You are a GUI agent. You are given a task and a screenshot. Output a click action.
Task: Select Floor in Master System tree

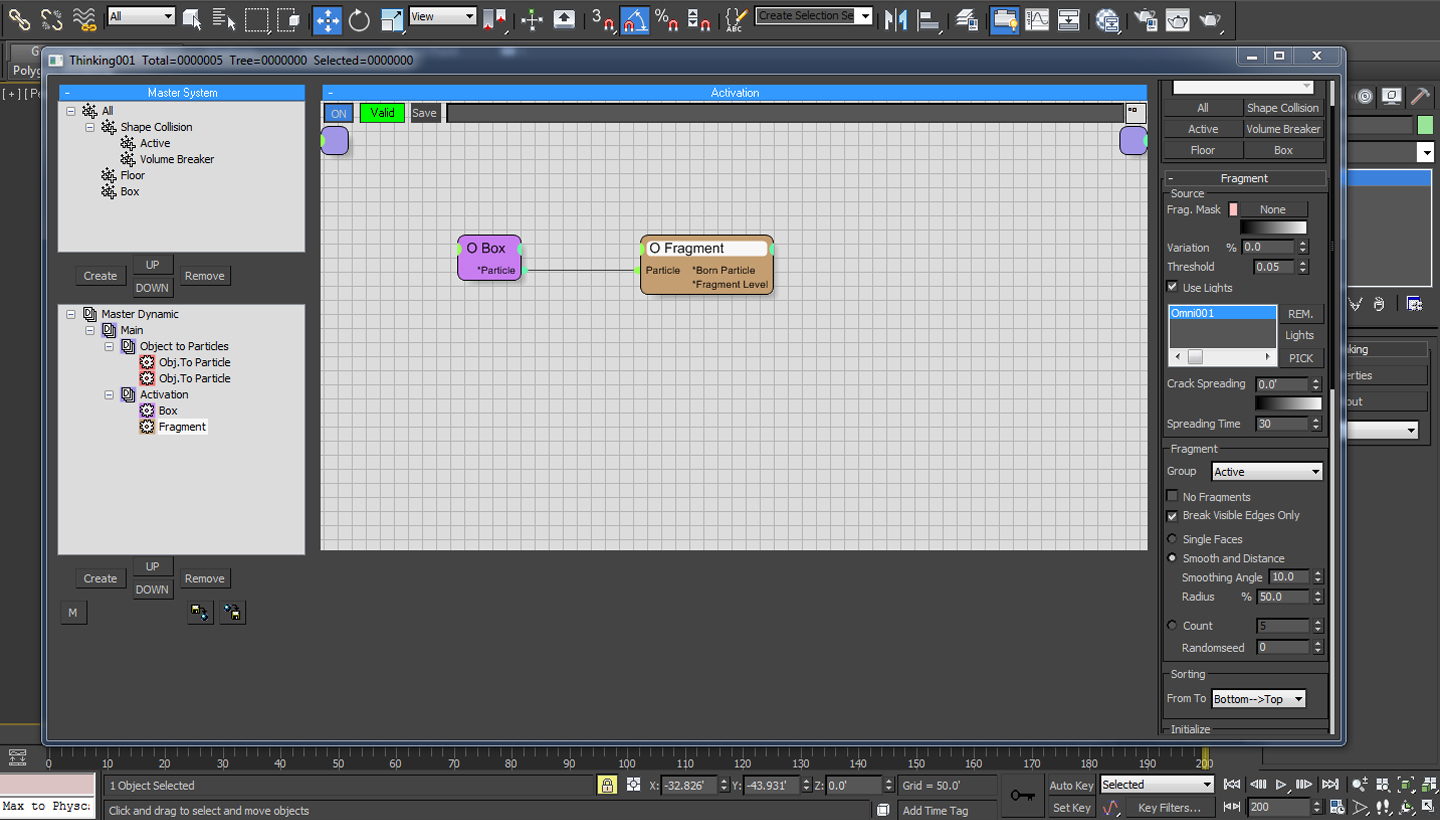[133, 175]
